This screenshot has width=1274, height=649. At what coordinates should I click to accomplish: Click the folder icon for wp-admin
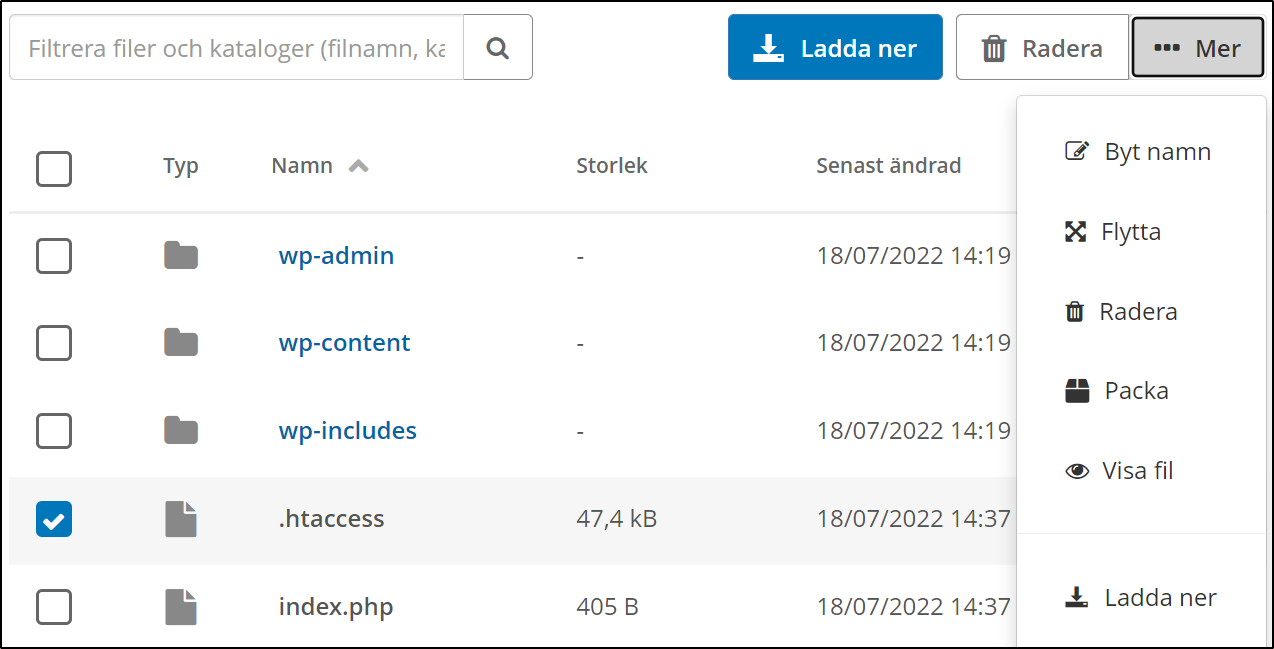click(181, 255)
